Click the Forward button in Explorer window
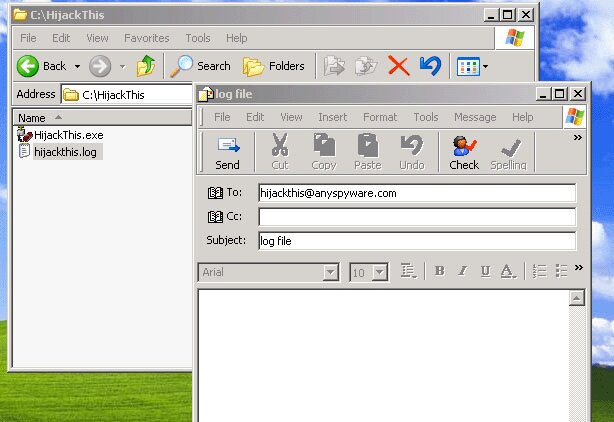The image size is (614, 422). [100, 66]
